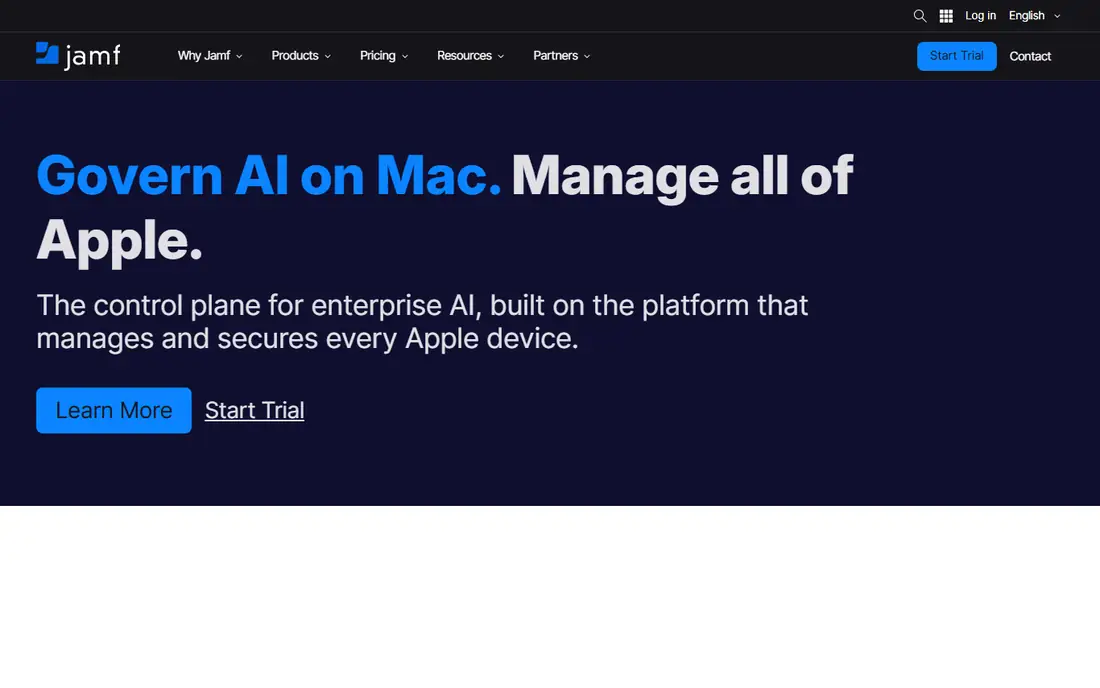
Task: Expand the Resources menu
Action: [x=470, y=55]
